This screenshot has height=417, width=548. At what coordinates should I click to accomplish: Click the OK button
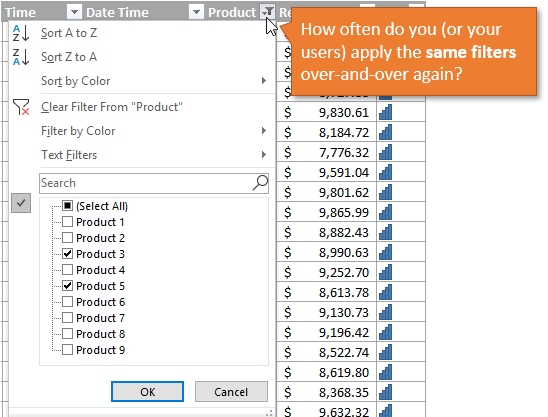coord(147,391)
